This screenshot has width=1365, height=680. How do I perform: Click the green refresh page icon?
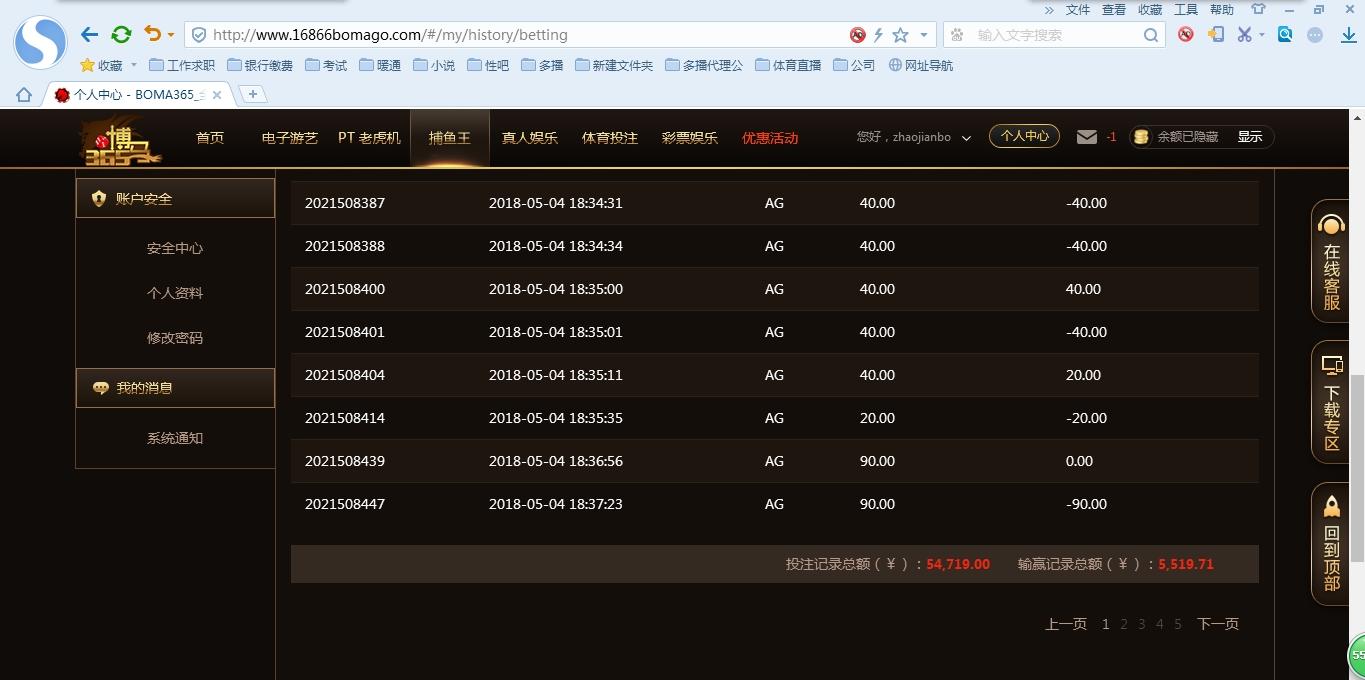[121, 34]
